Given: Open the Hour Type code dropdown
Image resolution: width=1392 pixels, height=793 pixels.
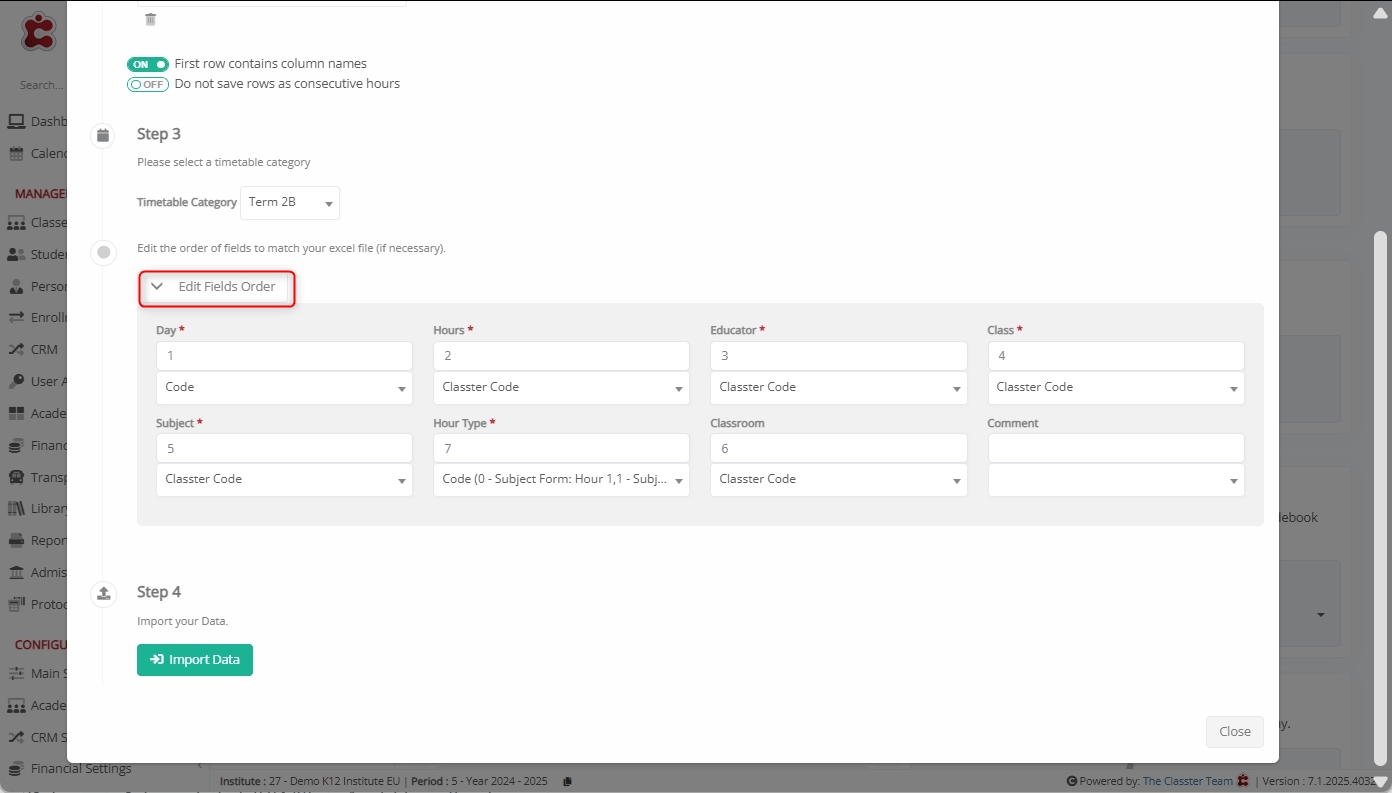Looking at the screenshot, I should 561,480.
